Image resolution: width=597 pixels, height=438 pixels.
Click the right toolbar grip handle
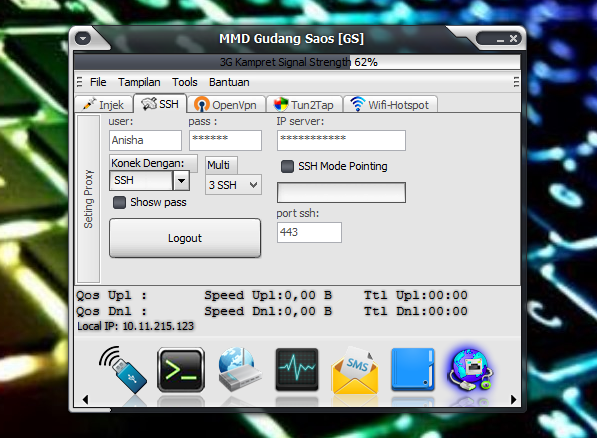pyautogui.click(x=516, y=82)
